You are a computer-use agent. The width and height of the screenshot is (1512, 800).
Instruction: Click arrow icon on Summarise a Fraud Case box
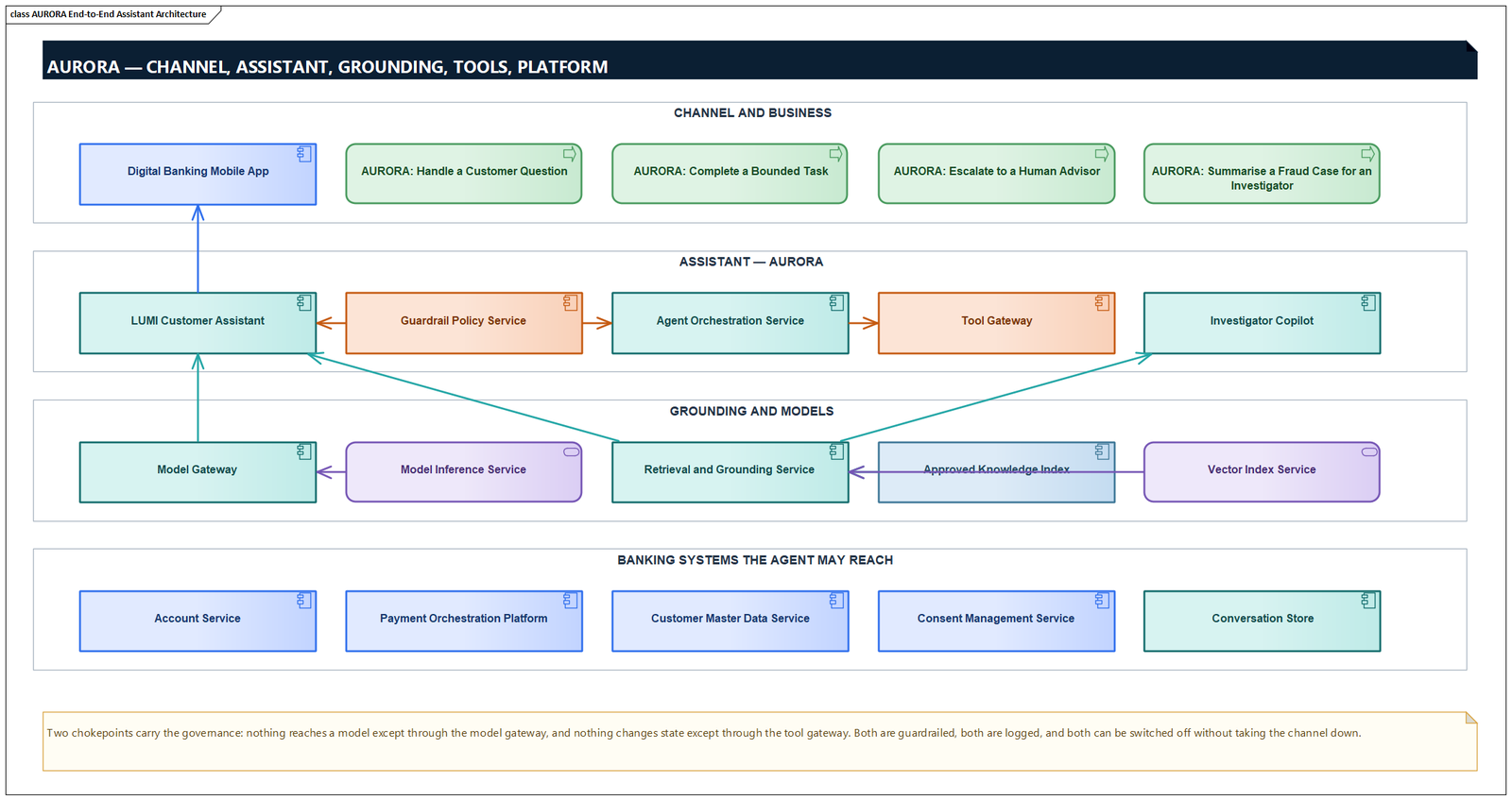pos(1368,154)
